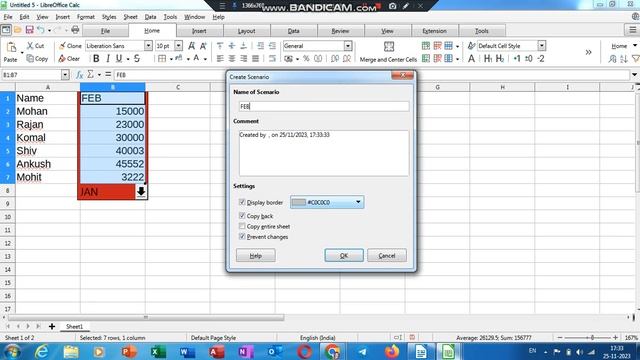The image size is (640, 360).
Task: Click OK in Create Scenario dialog
Action: pos(344,256)
